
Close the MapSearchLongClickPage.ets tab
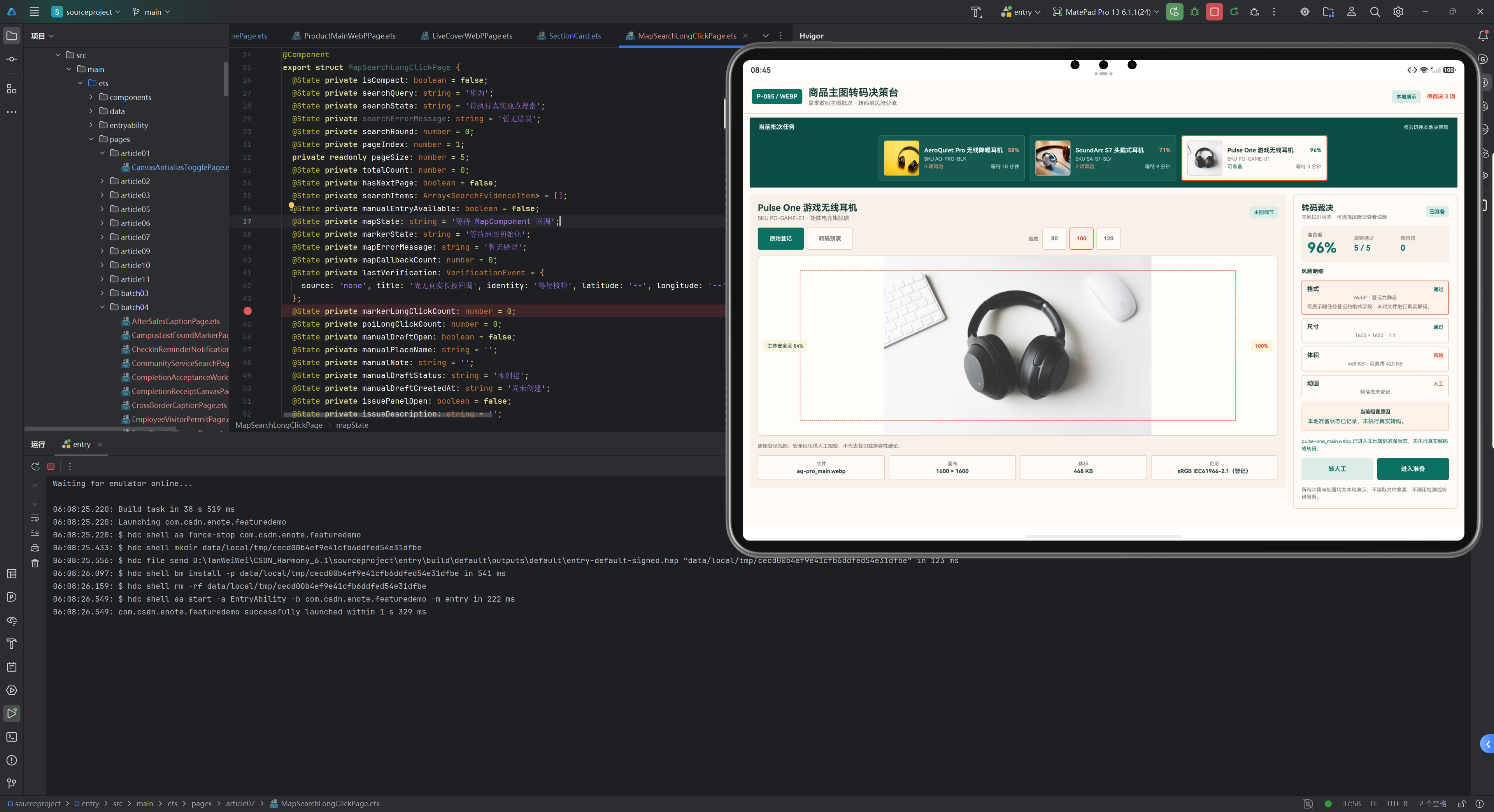(745, 36)
